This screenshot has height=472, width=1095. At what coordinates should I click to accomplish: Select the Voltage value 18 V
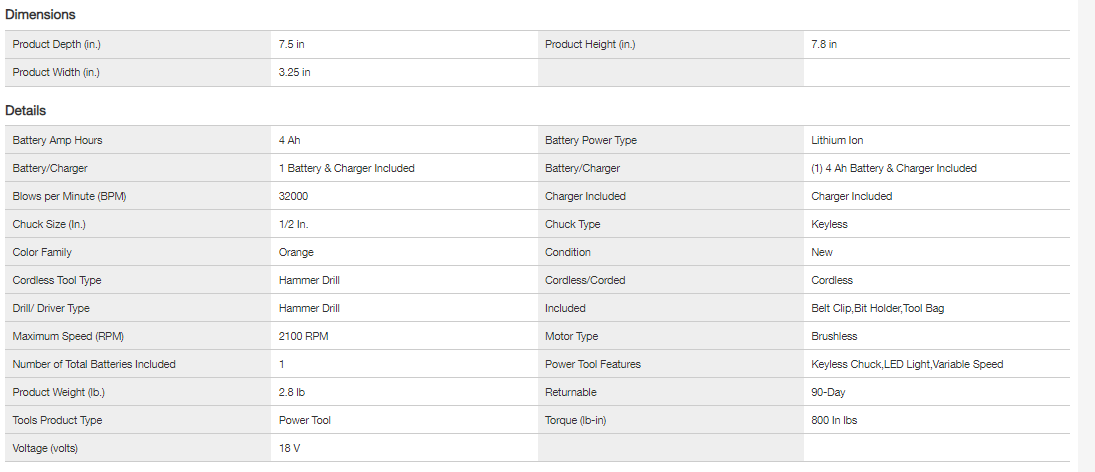coord(289,448)
